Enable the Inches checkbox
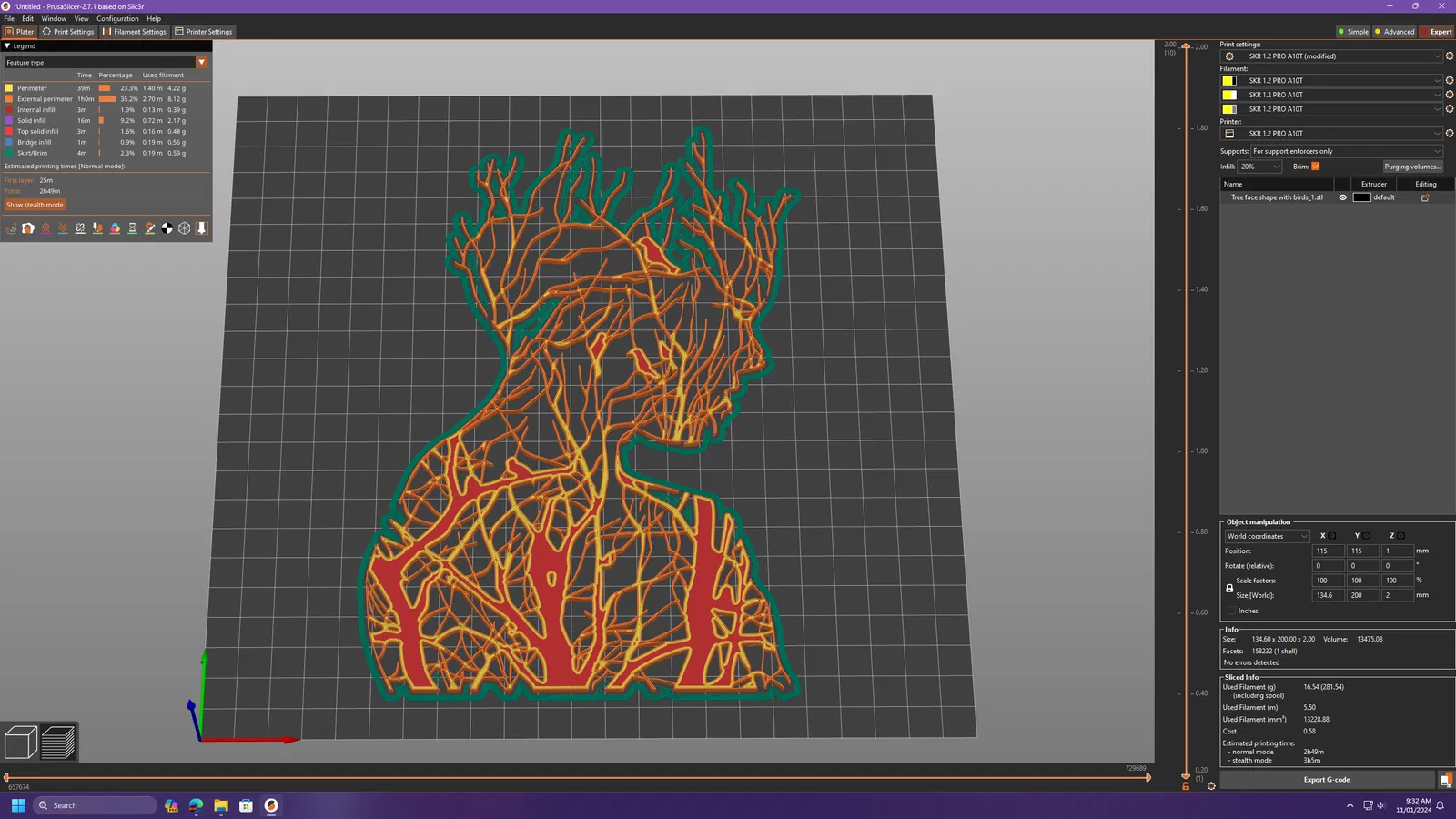This screenshot has width=1456, height=819. click(1232, 611)
